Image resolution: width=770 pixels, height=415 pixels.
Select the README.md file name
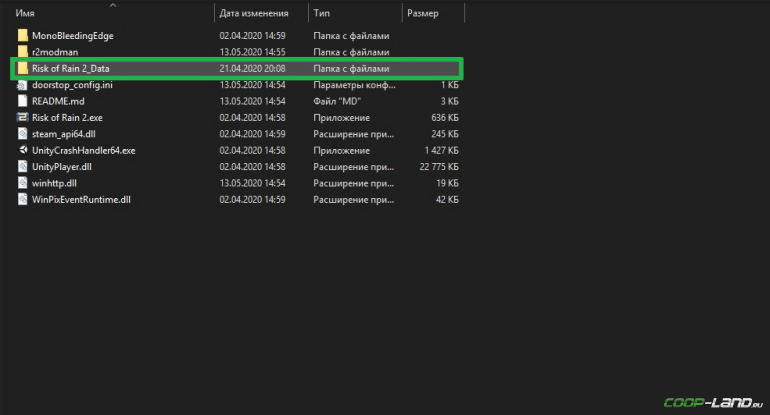point(58,101)
